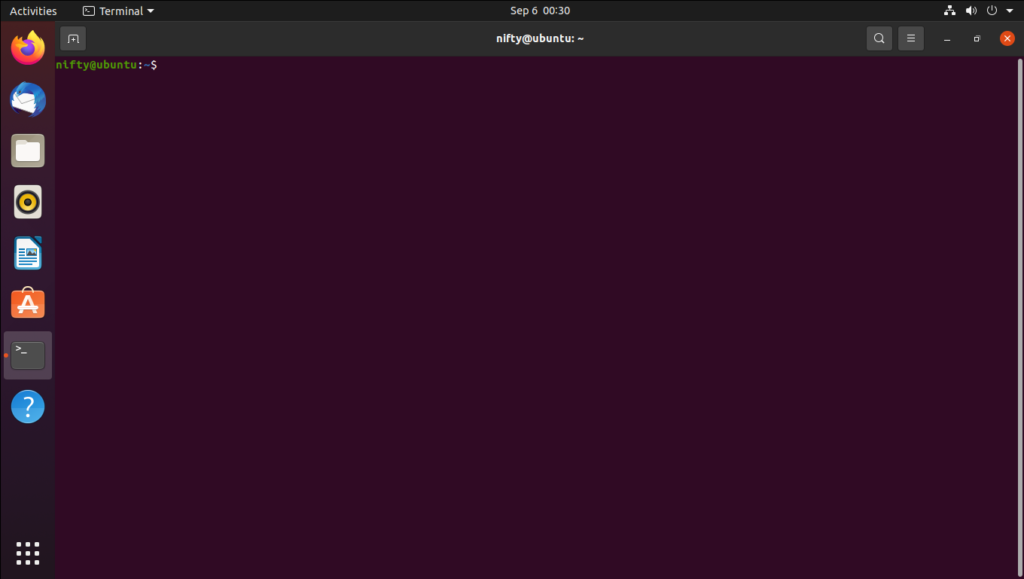Click the nifty@ubuntu: ~ window title
Viewport: 1024px width, 579px height.
click(x=540, y=39)
